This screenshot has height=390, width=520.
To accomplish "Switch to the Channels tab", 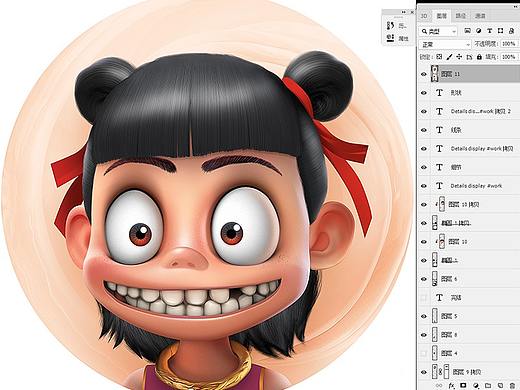I will tap(480, 16).
